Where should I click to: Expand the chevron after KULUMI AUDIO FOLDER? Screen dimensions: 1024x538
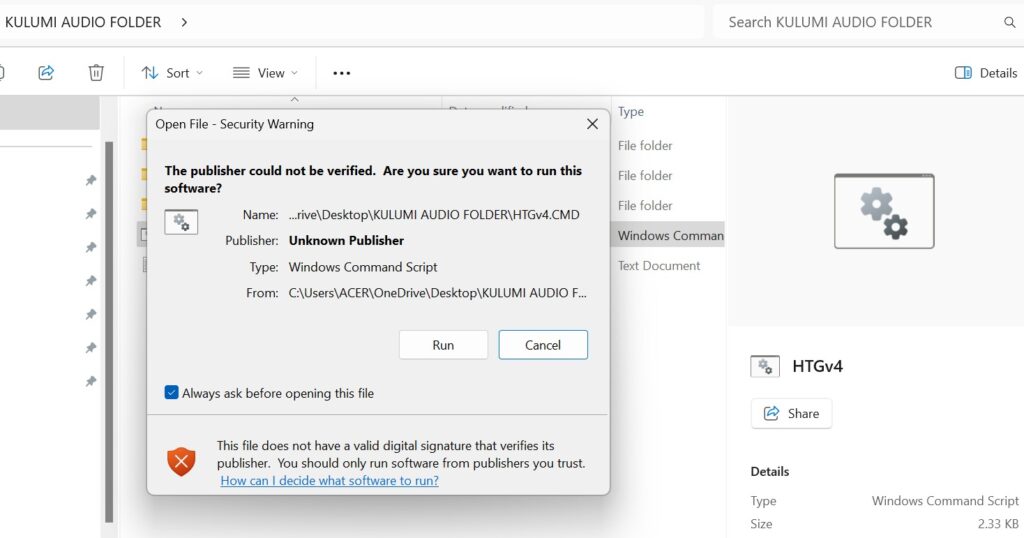coord(184,22)
